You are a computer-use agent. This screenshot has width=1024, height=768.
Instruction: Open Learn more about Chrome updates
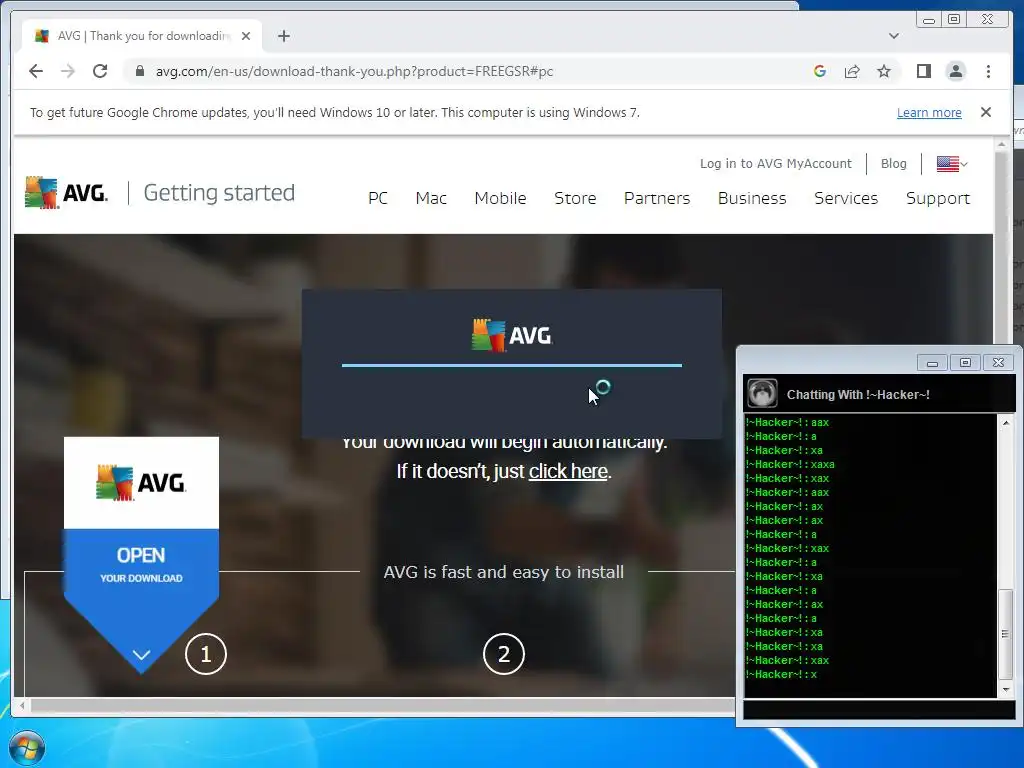[929, 112]
